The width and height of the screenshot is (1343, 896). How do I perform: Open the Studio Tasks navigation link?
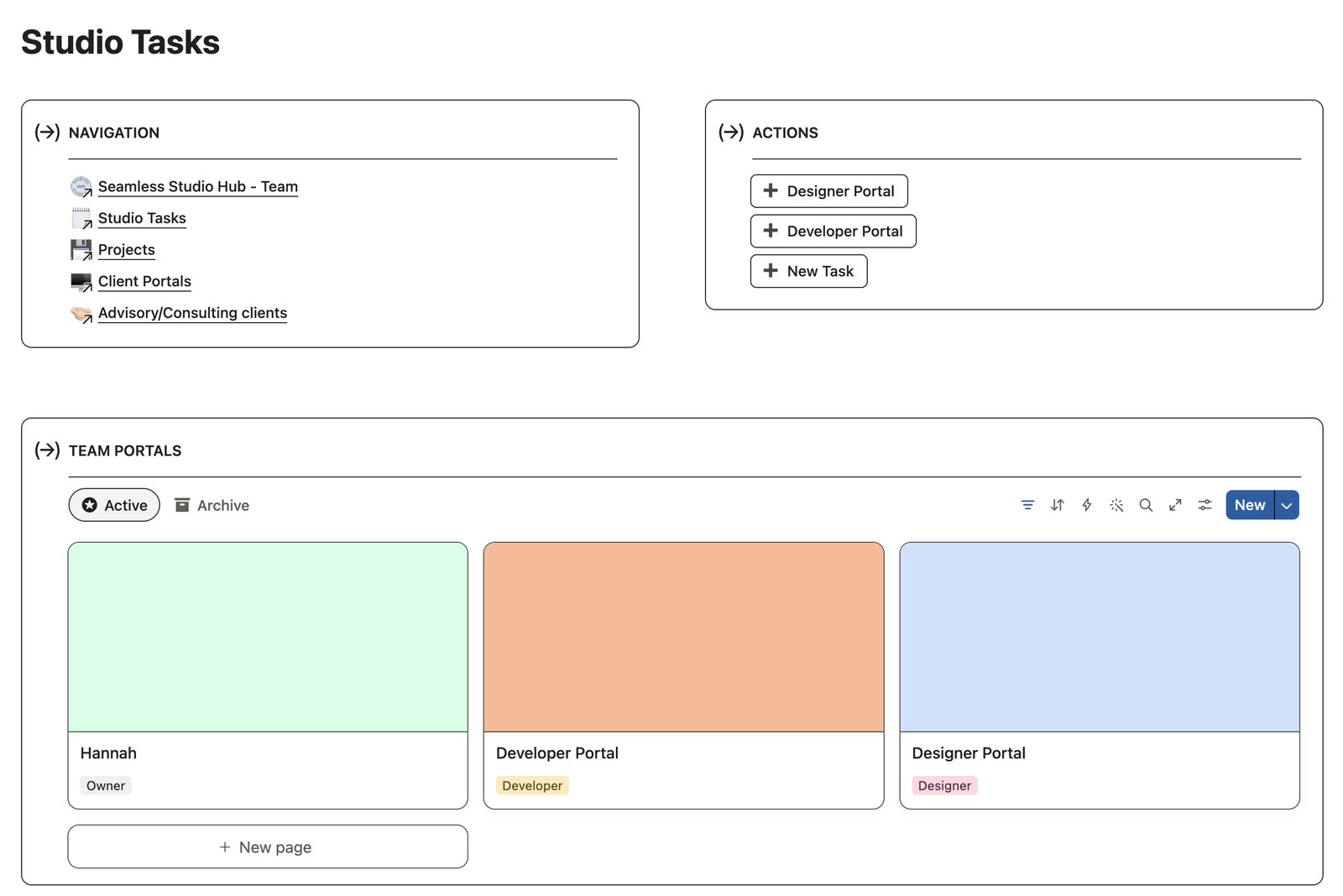coord(142,218)
